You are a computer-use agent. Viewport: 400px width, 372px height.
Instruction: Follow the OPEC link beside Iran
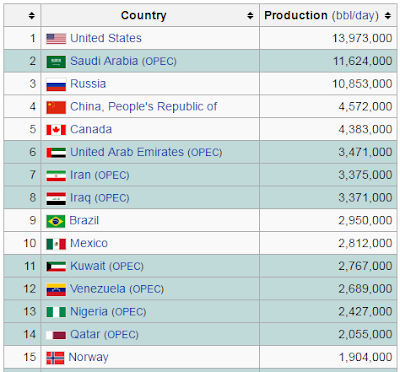click(x=112, y=175)
